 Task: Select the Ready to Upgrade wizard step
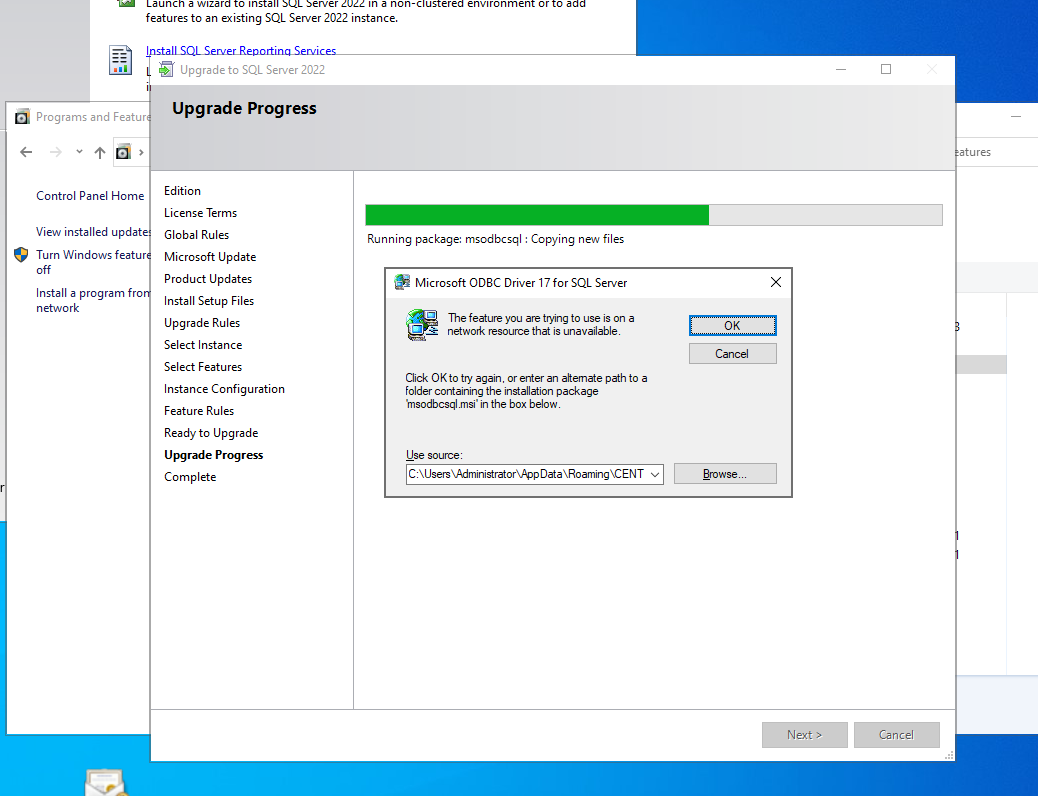pyautogui.click(x=211, y=432)
